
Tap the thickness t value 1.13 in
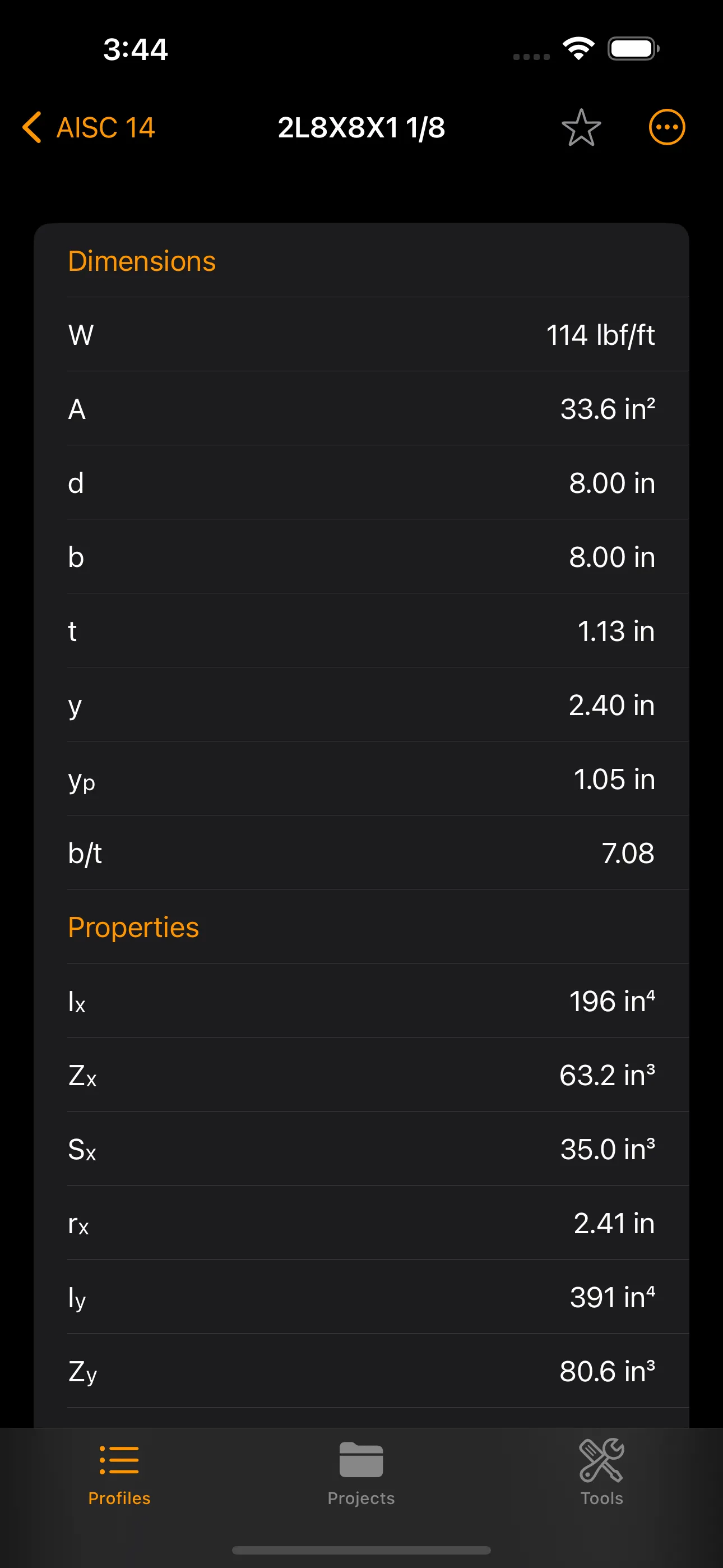point(615,631)
